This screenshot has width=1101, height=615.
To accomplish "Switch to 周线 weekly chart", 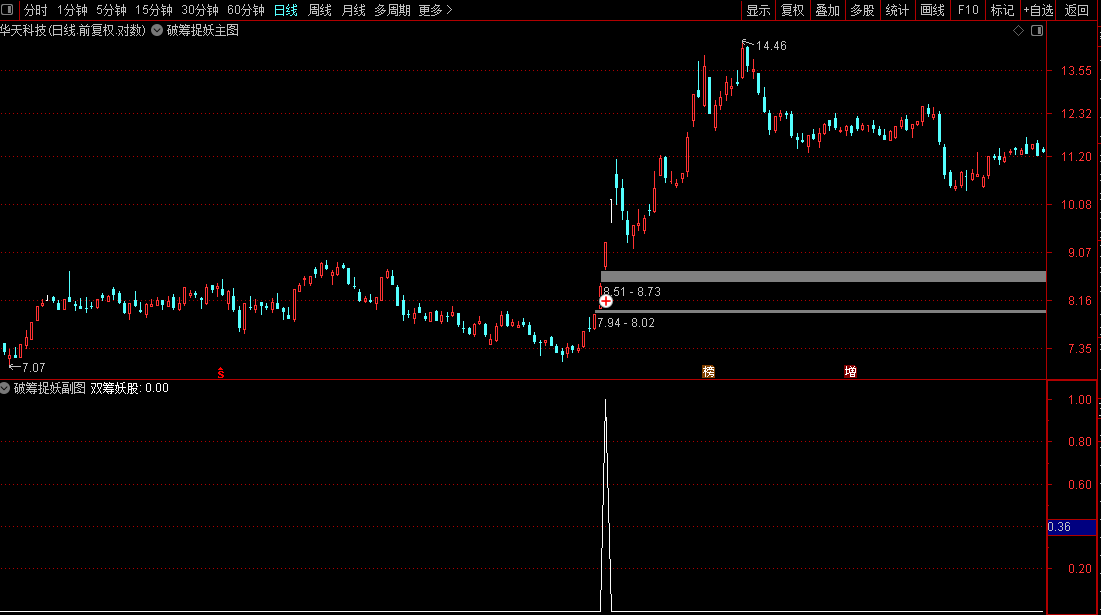I will coord(319,10).
